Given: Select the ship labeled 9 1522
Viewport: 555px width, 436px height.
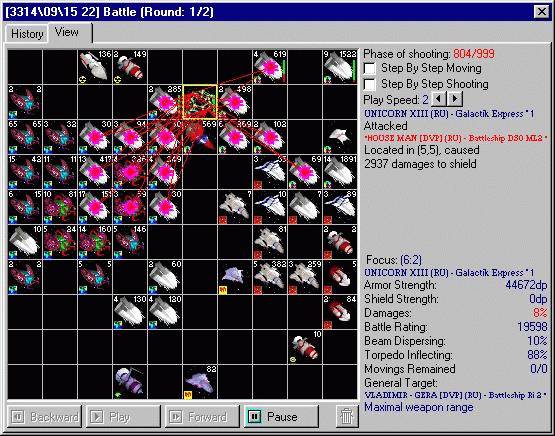Looking at the screenshot, I should click(340, 67).
